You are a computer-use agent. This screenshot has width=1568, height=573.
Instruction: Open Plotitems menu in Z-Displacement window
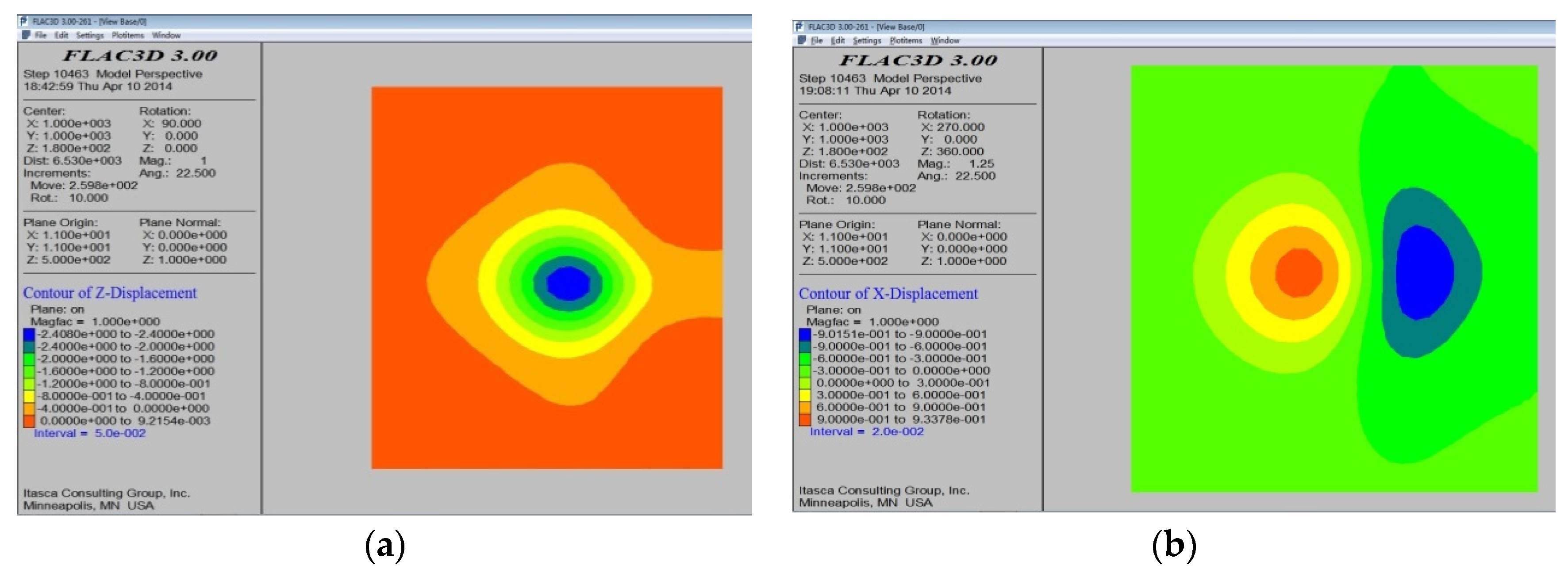click(x=128, y=35)
